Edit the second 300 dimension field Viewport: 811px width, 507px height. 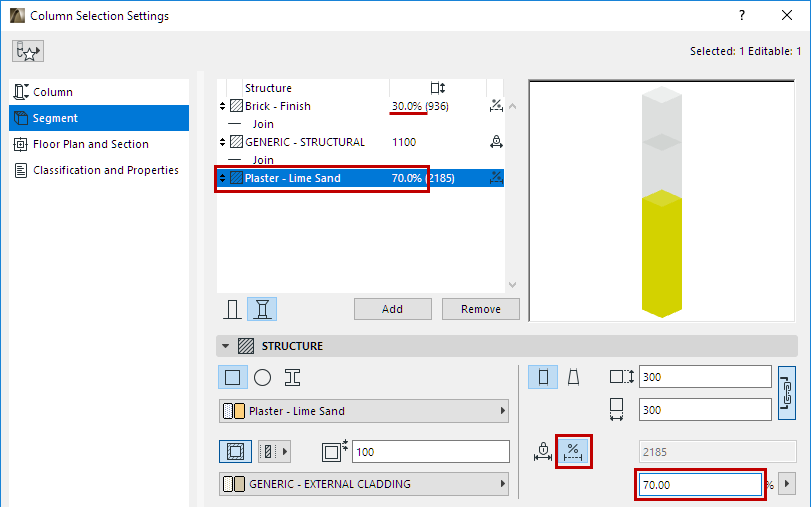(705, 410)
